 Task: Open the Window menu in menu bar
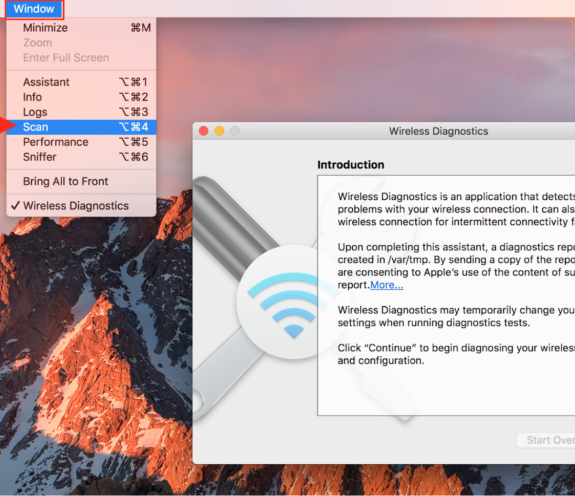click(x=34, y=9)
